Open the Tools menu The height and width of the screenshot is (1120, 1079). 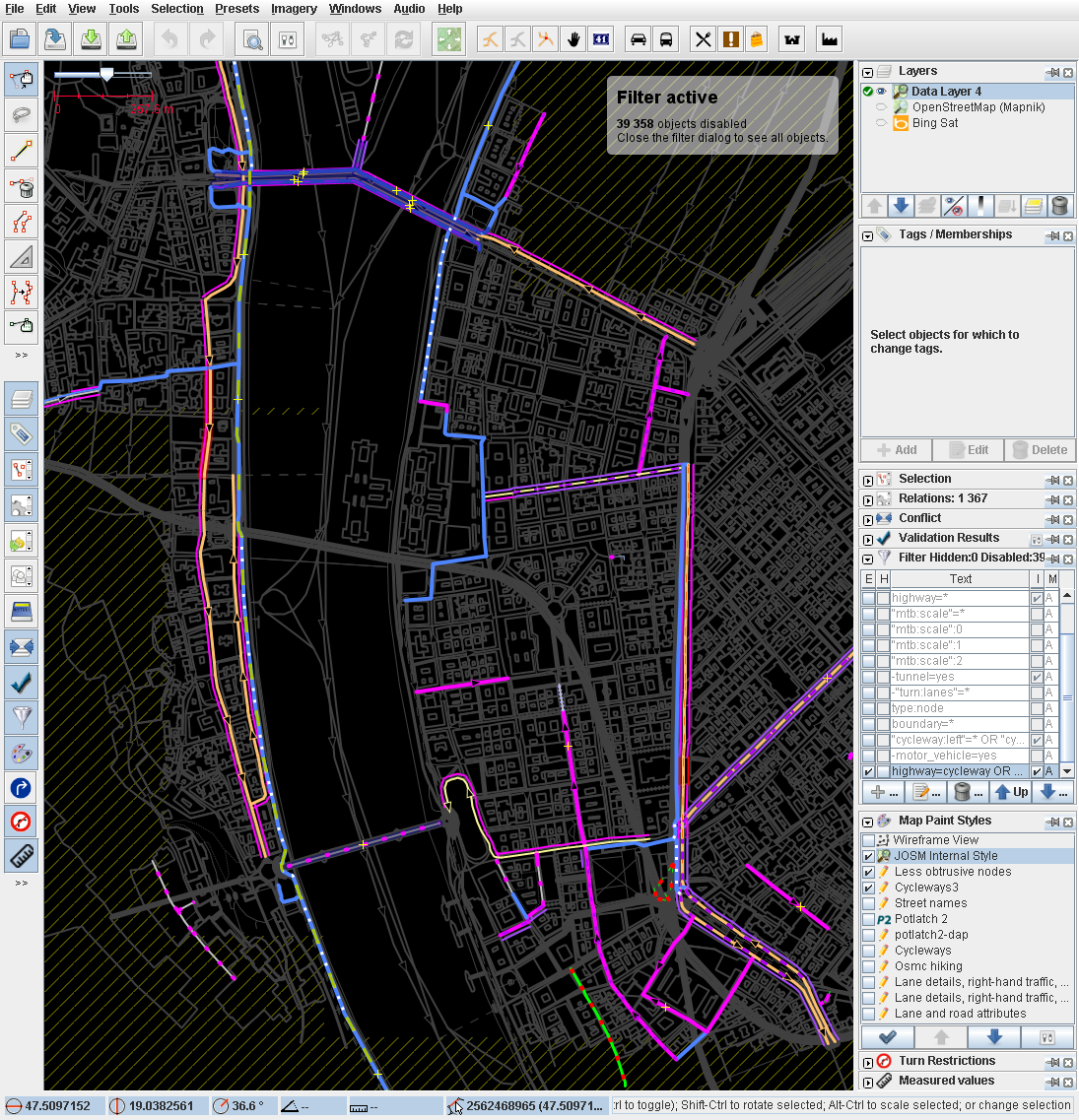(x=123, y=9)
